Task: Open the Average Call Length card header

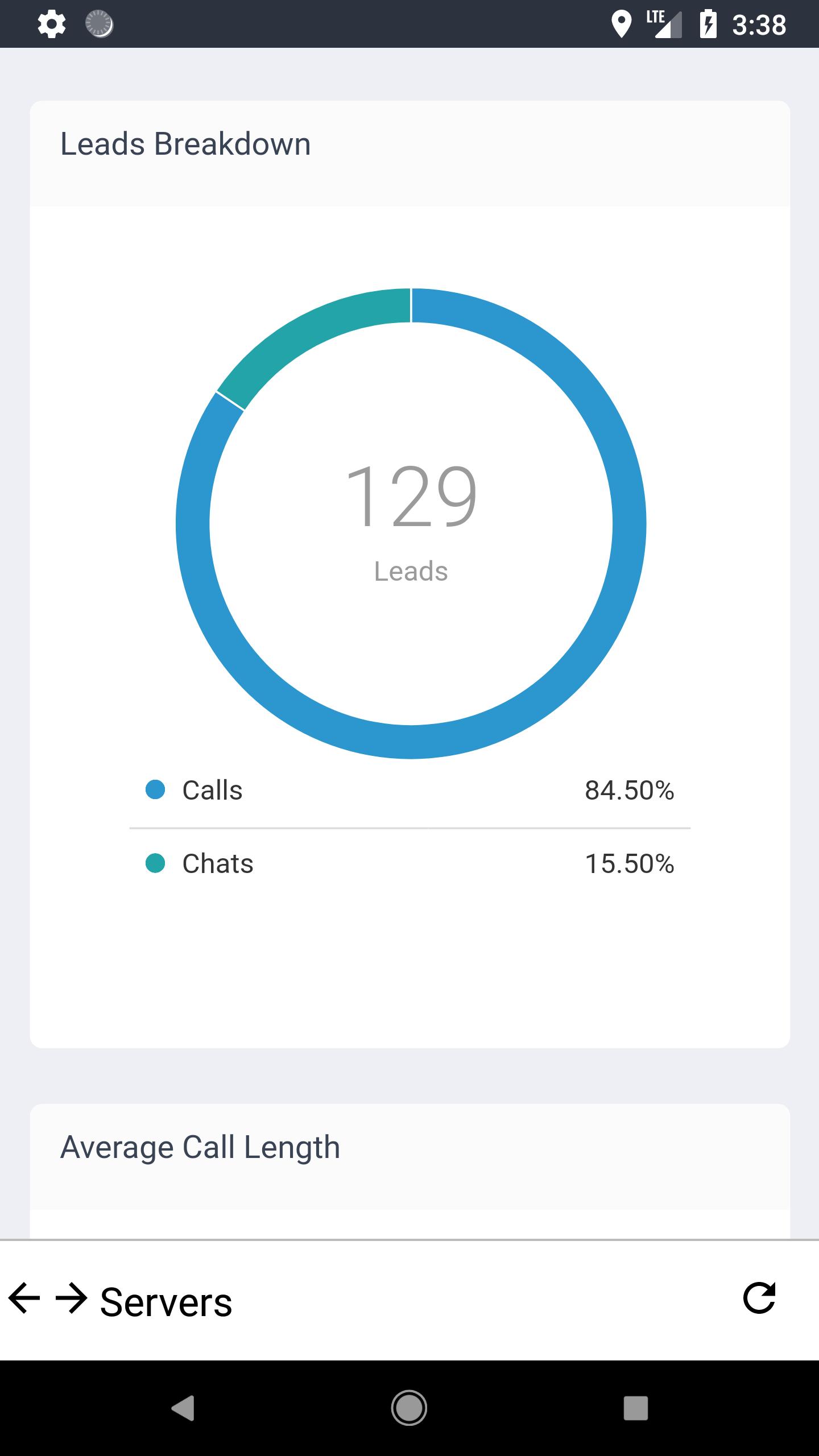Action: [x=410, y=1157]
